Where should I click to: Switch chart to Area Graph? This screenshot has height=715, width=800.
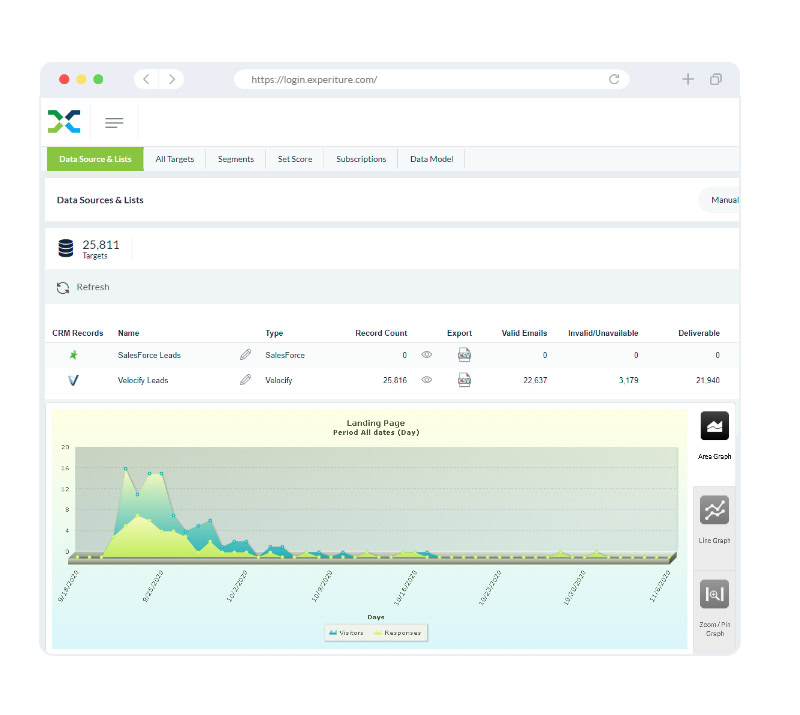(x=714, y=426)
